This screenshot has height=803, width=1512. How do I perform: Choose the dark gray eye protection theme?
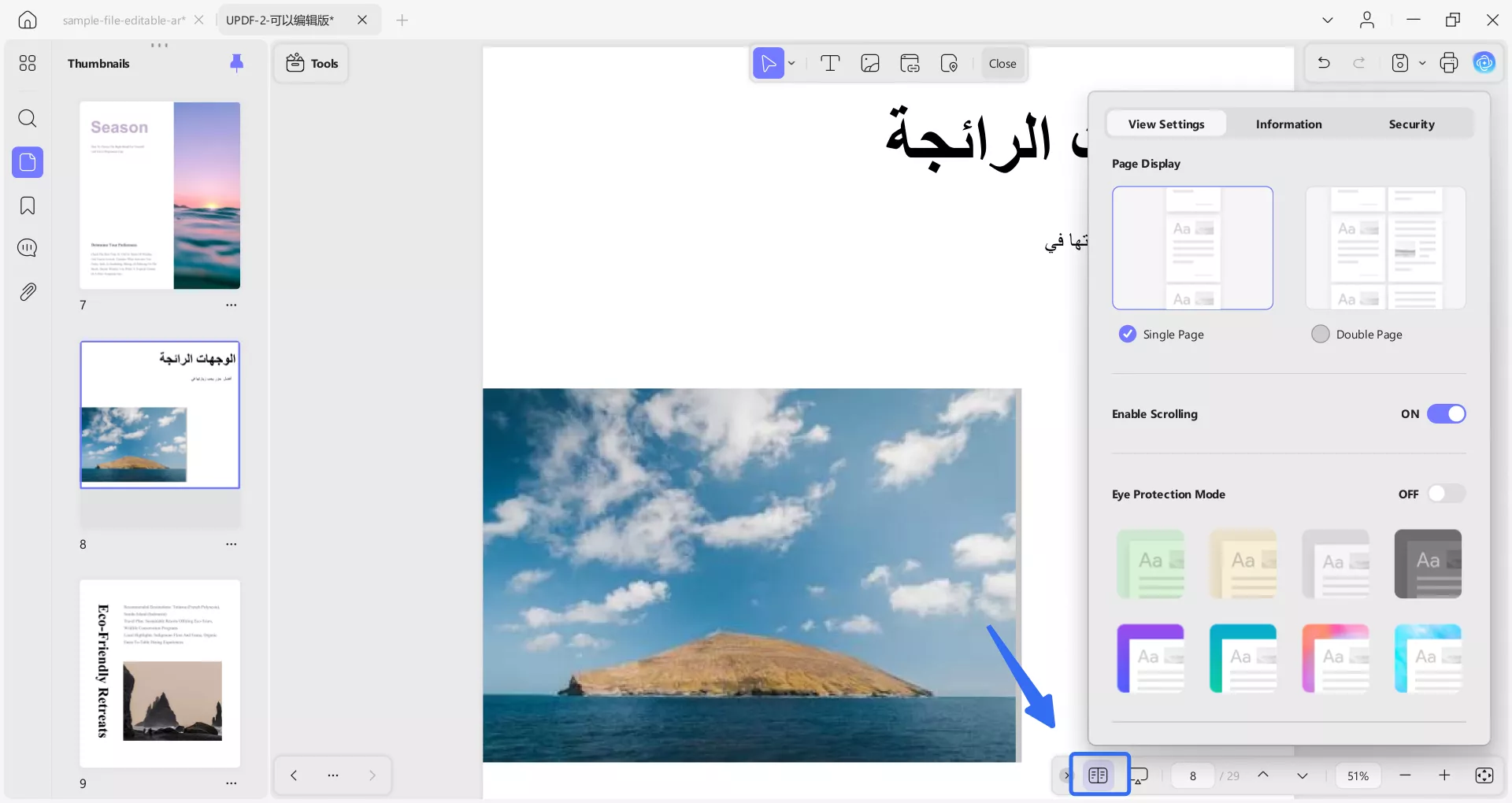(1428, 564)
